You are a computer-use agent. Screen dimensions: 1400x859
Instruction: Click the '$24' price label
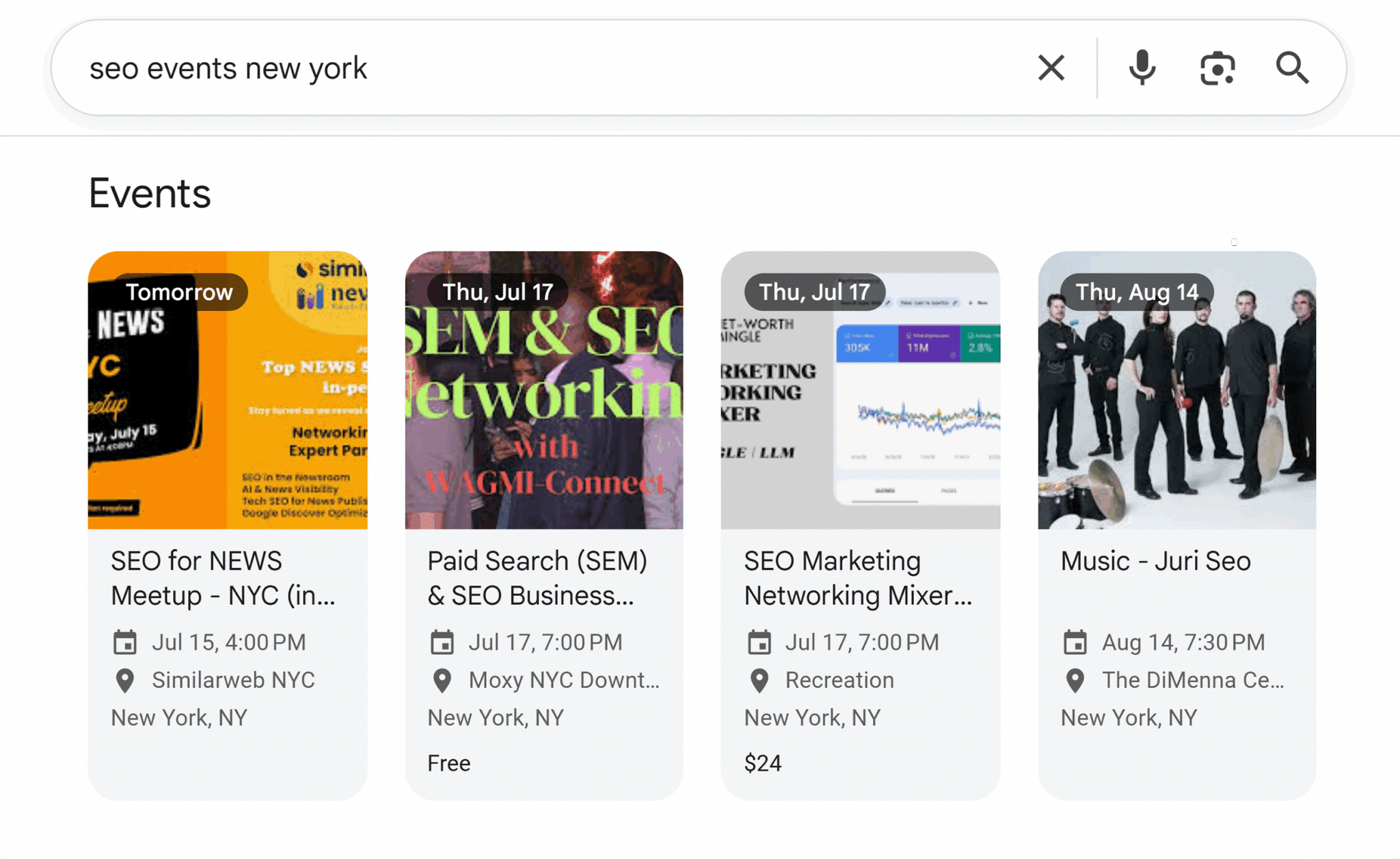[x=763, y=763]
